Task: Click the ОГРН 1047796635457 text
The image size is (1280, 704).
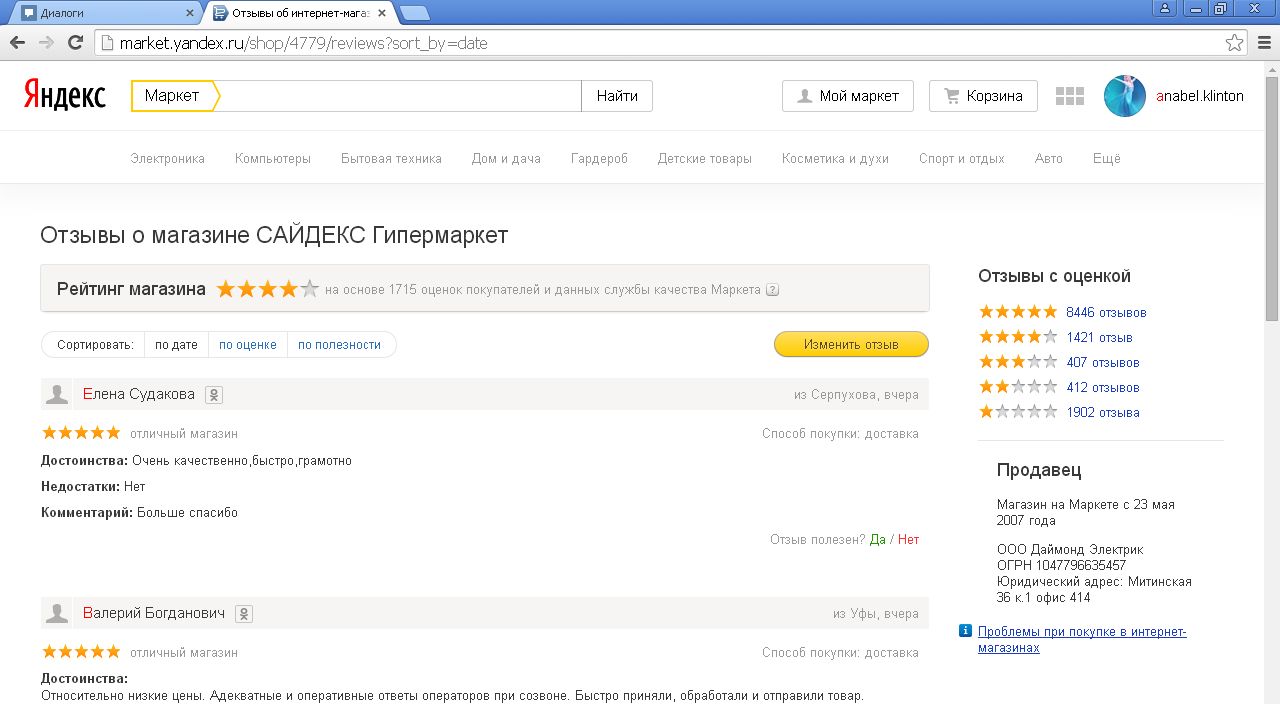Action: pyautogui.click(x=1061, y=565)
